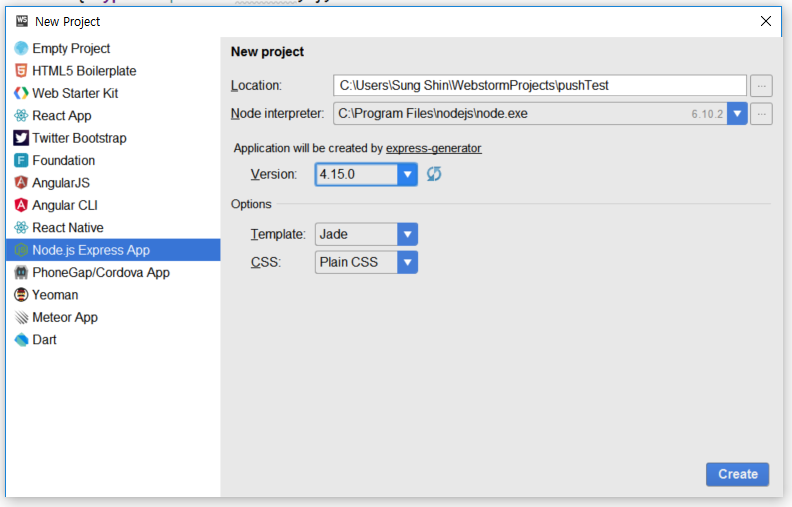The height and width of the screenshot is (507, 792).
Task: Click the Meteor App streak icon
Action: pos(21,317)
